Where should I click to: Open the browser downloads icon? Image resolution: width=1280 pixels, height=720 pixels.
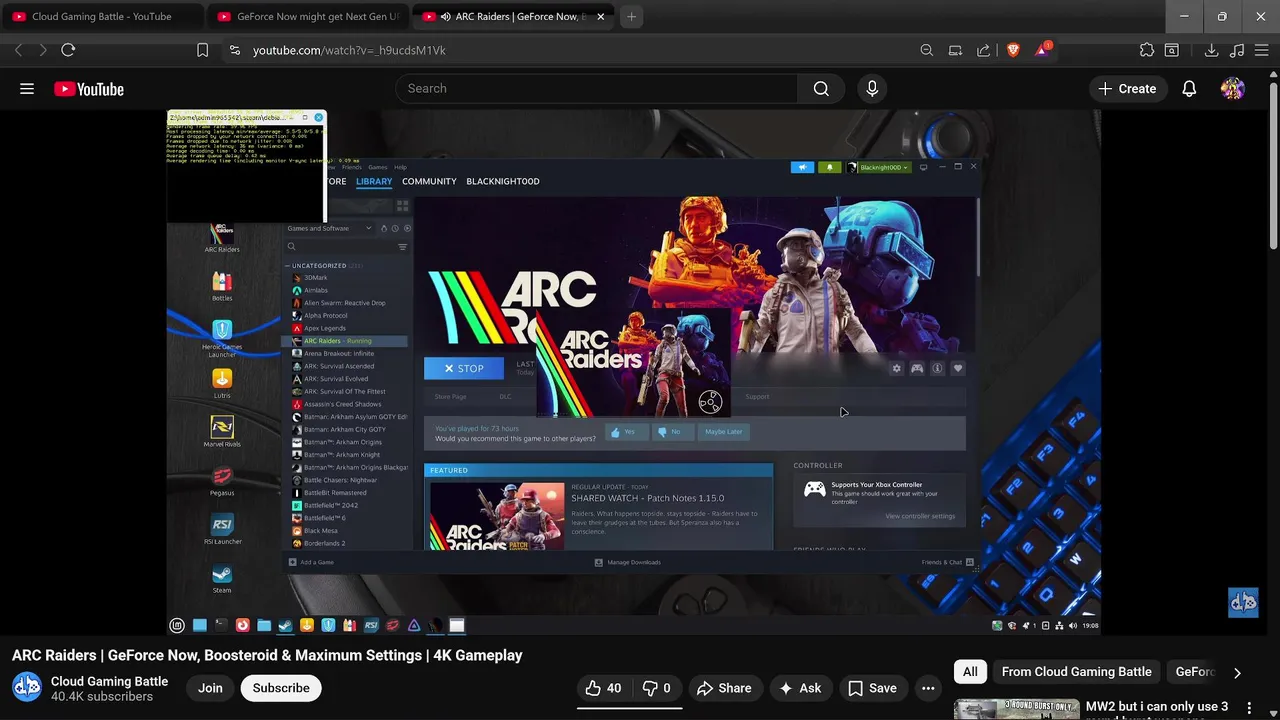tap(1211, 50)
